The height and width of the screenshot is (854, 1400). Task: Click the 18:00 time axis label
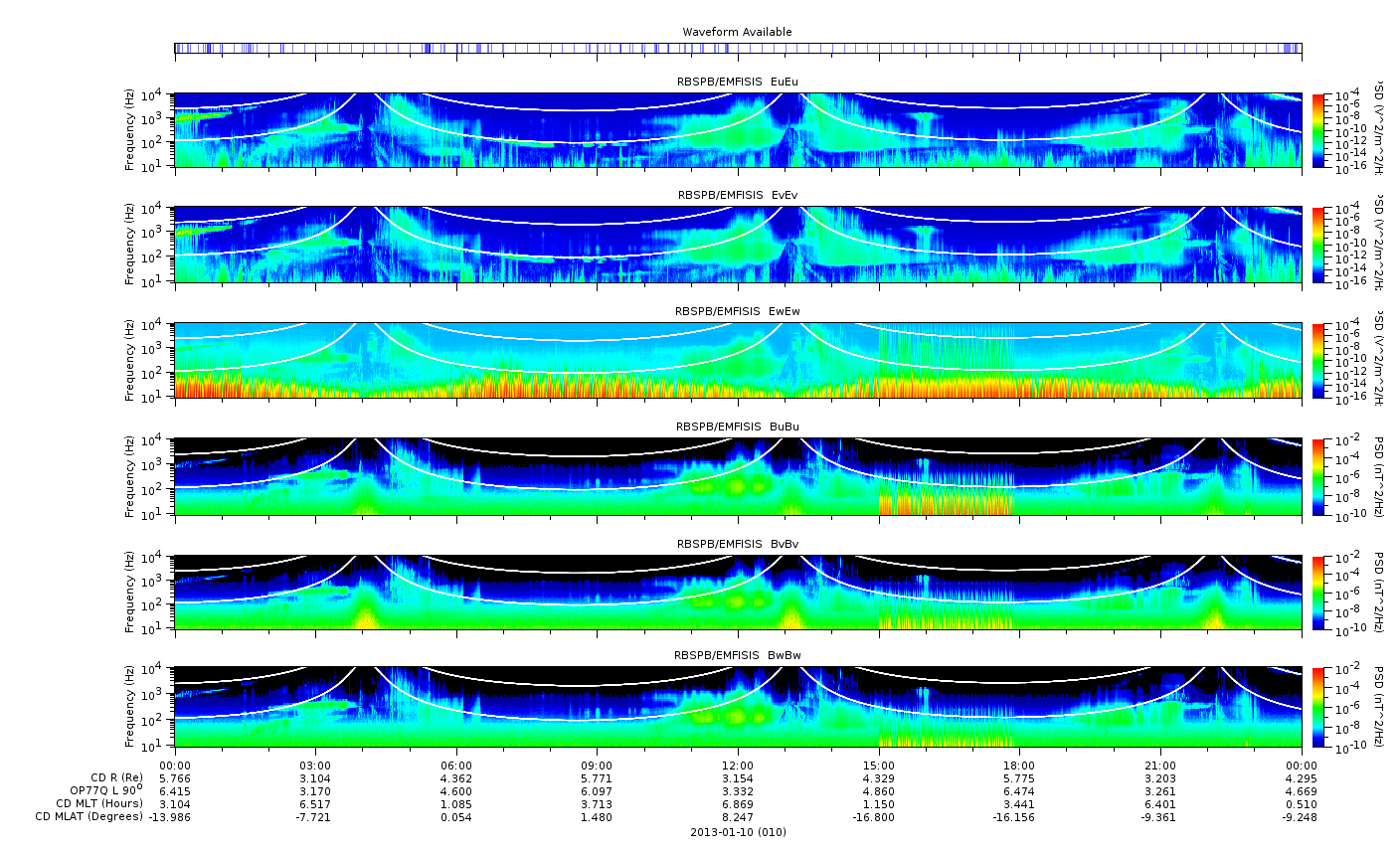tap(1019, 765)
